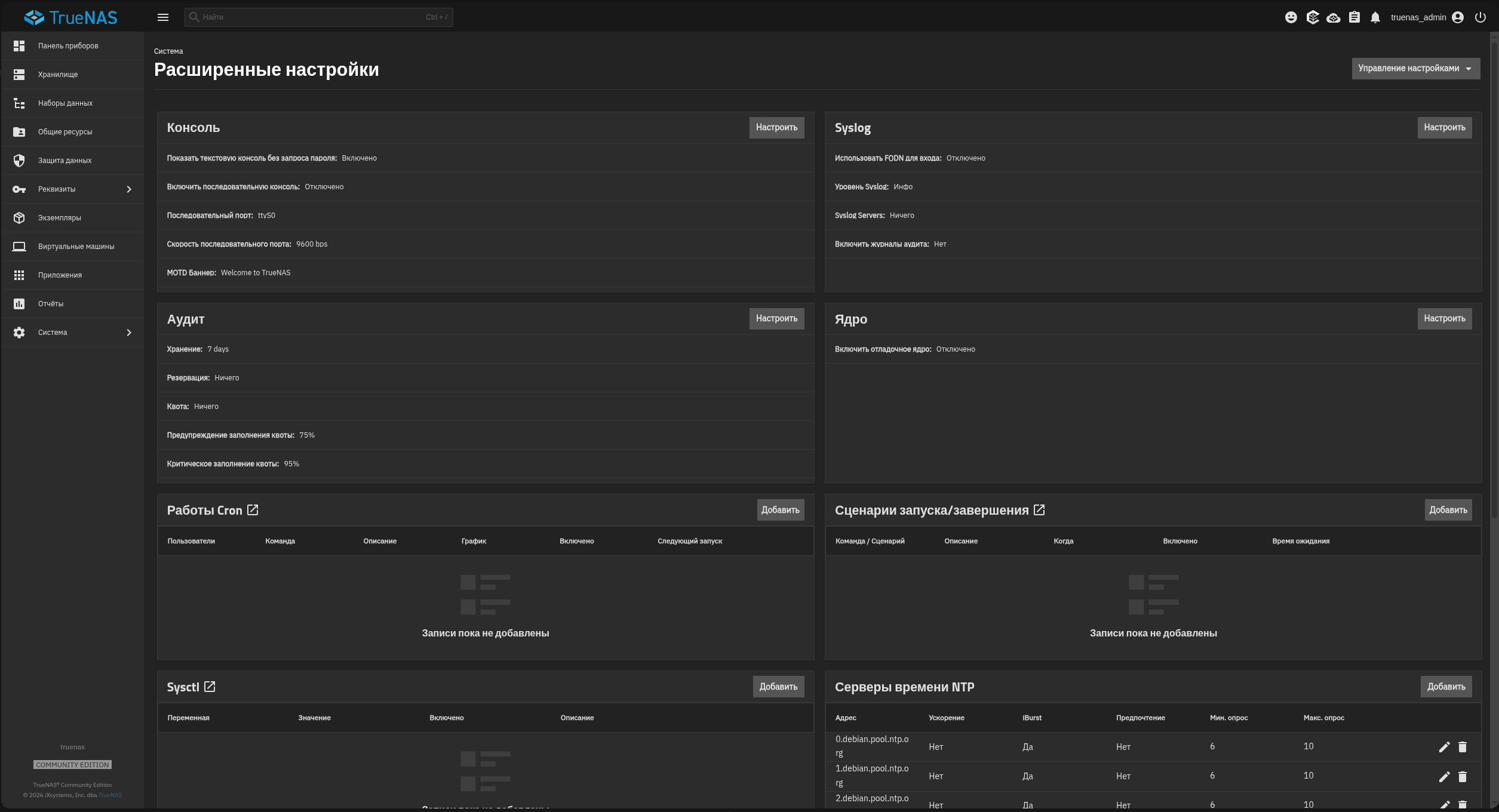
Task: Click Добавить in NTP servers card
Action: (x=1446, y=687)
